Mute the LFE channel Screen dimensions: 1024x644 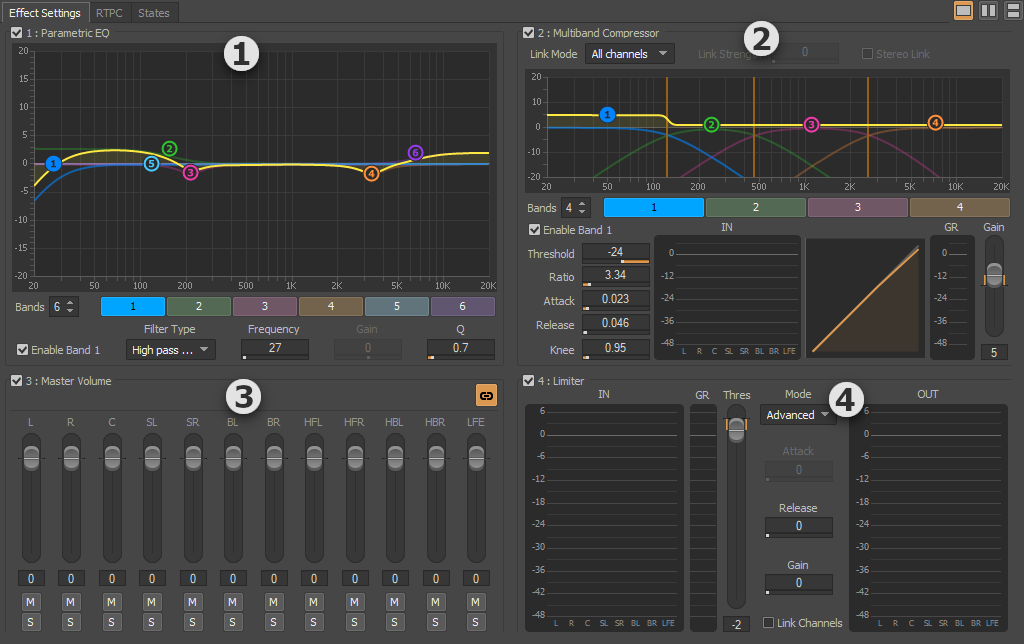pos(475,602)
